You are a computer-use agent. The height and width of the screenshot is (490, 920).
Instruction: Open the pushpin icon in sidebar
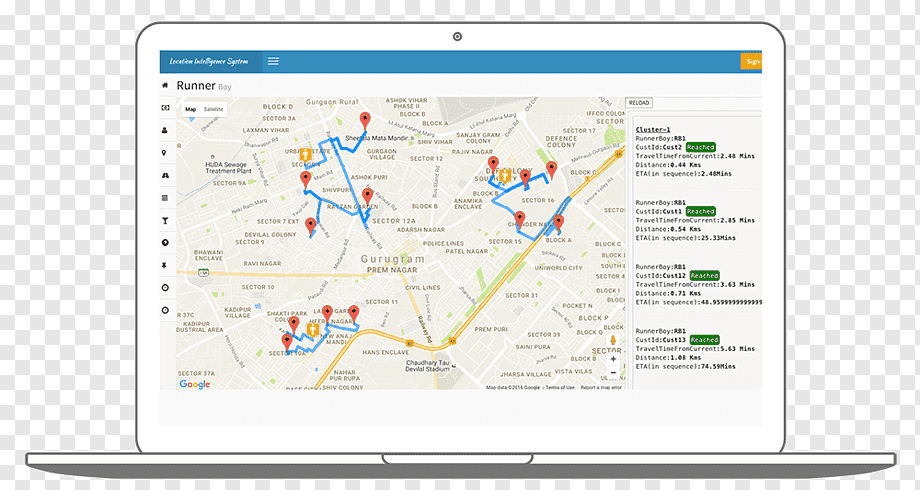165,265
